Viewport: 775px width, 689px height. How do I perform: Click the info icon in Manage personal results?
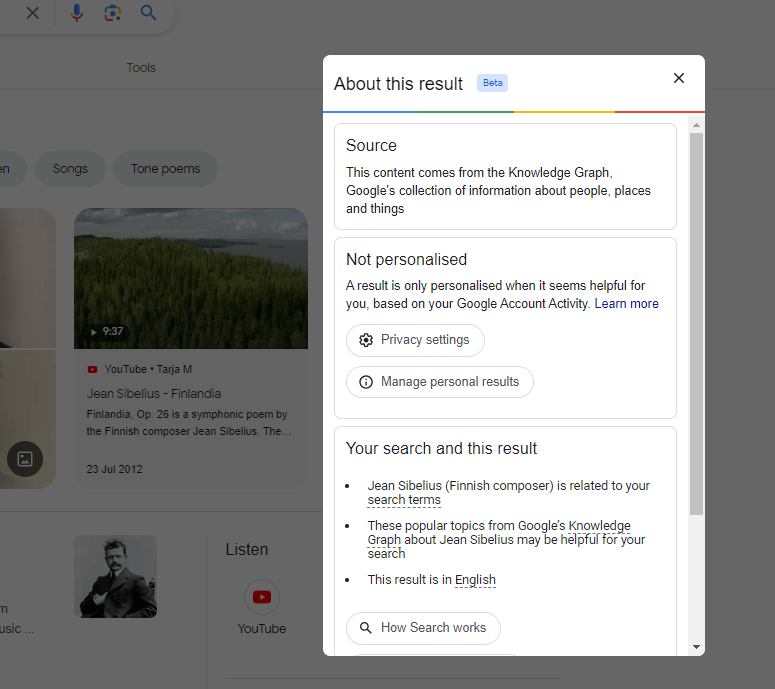click(366, 382)
